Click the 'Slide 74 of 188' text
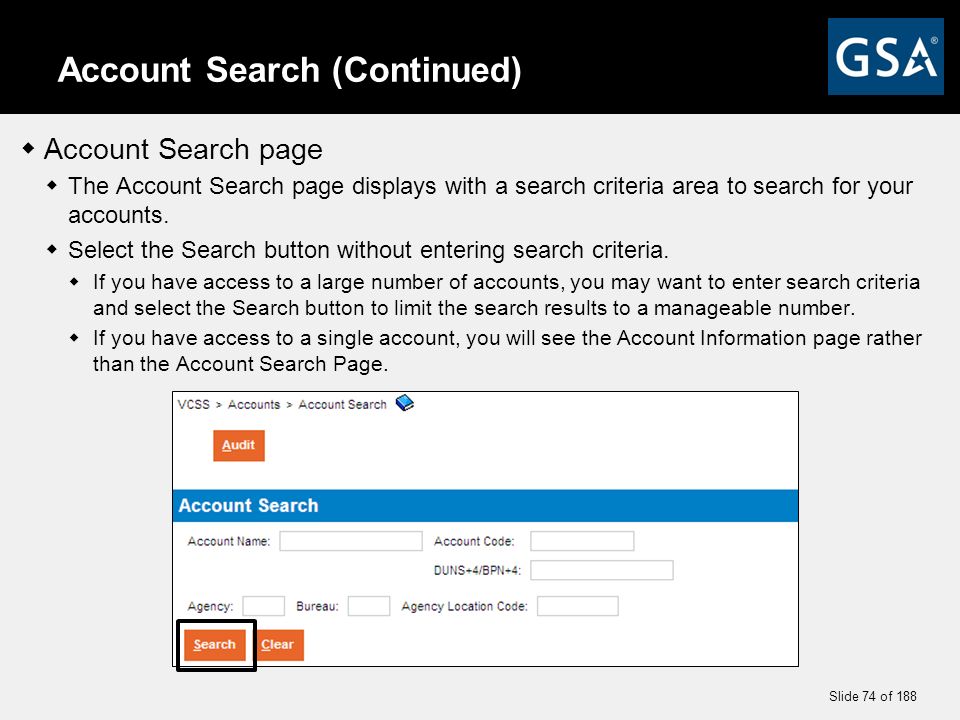Viewport: 960px width, 720px height. [x=872, y=696]
